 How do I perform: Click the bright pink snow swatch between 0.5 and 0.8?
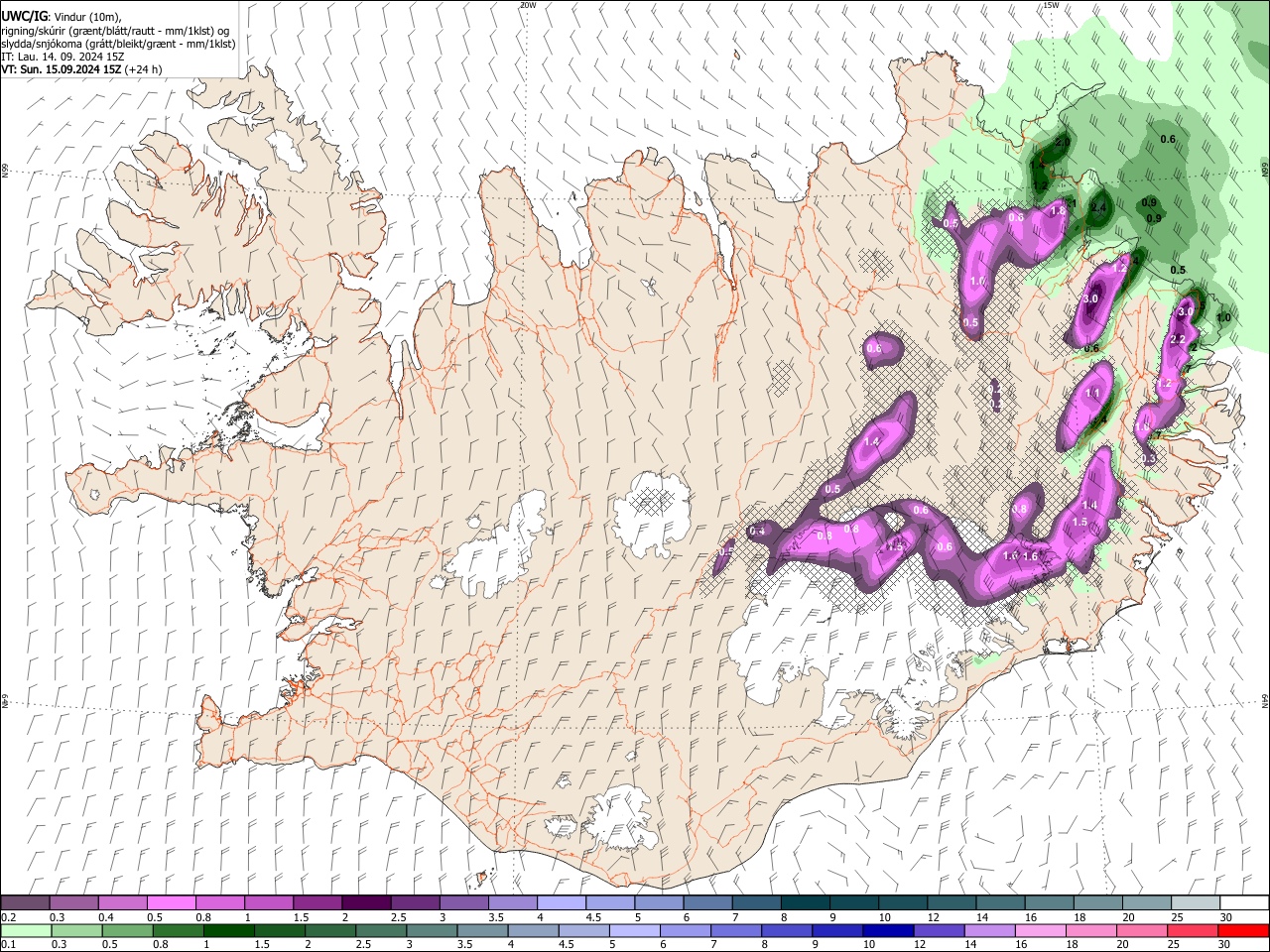pyautogui.click(x=172, y=902)
